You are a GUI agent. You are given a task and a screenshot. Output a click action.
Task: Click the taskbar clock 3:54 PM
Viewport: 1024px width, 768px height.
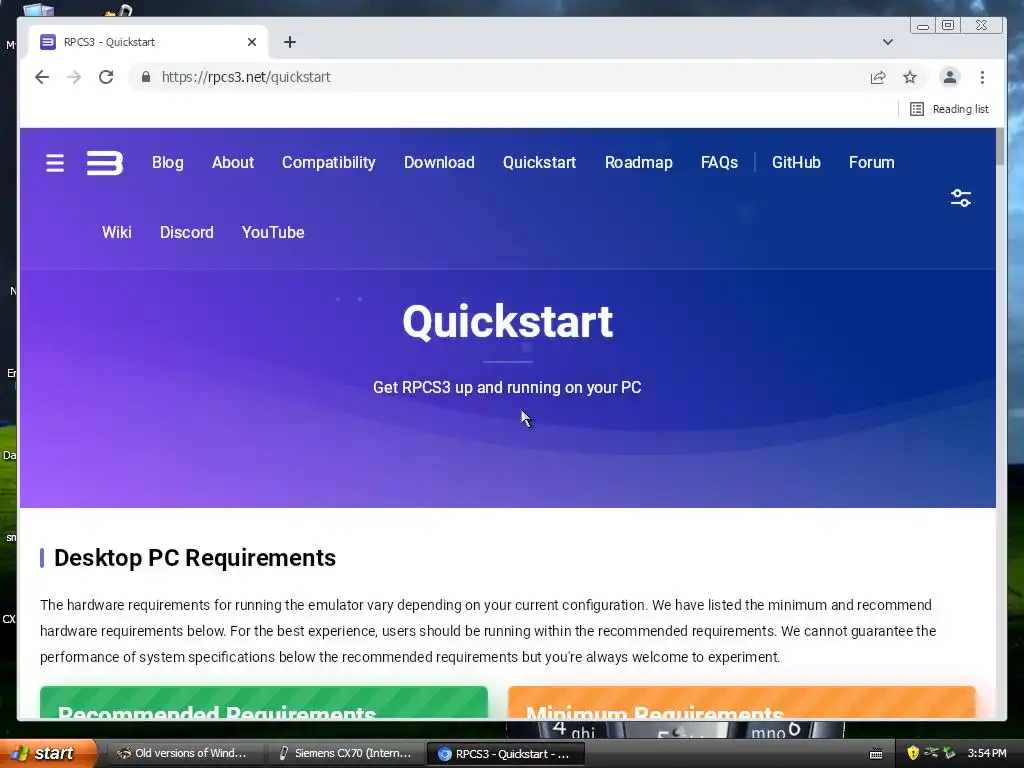(987, 753)
